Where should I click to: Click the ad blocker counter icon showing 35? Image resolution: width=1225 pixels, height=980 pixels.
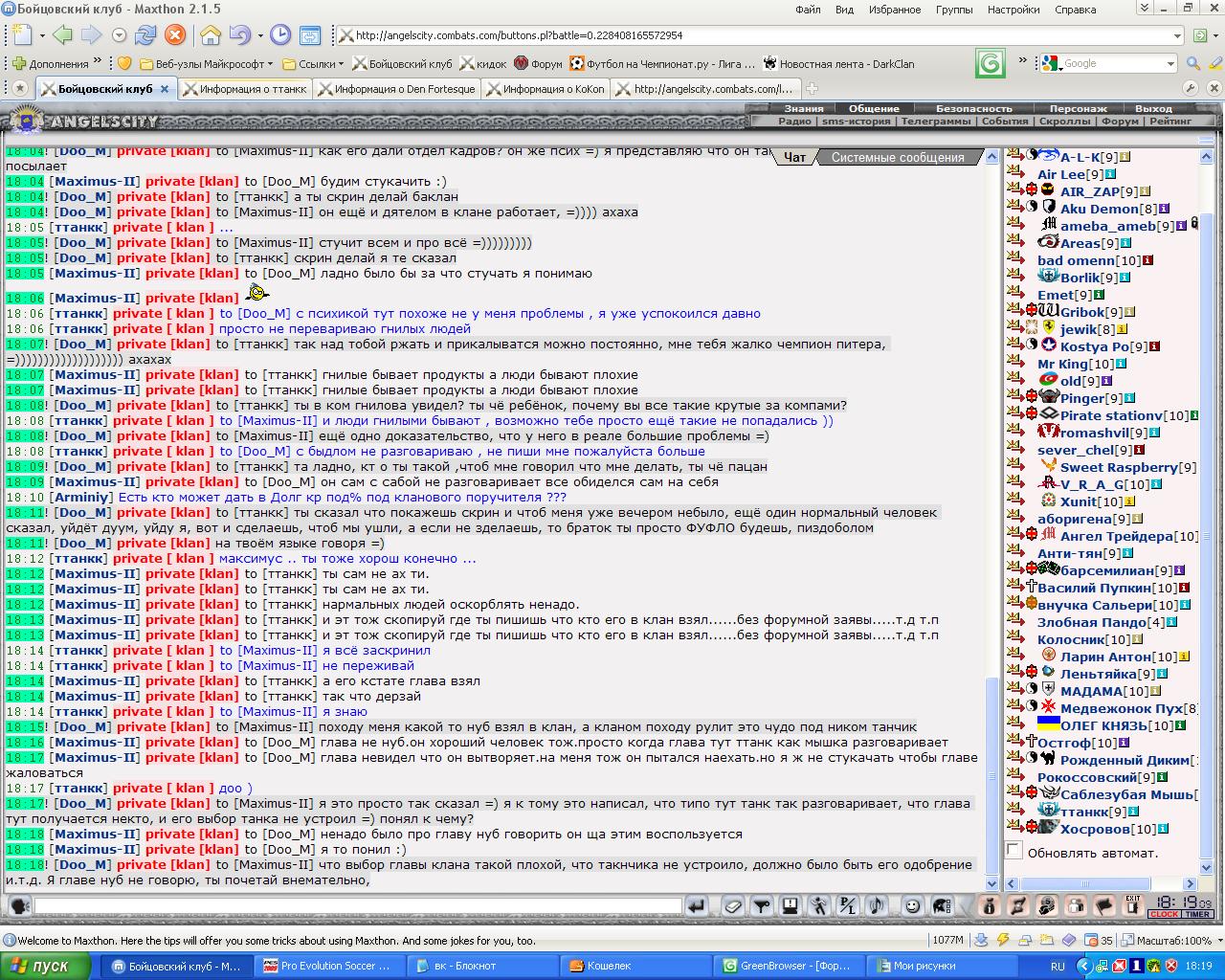pyautogui.click(x=1099, y=940)
